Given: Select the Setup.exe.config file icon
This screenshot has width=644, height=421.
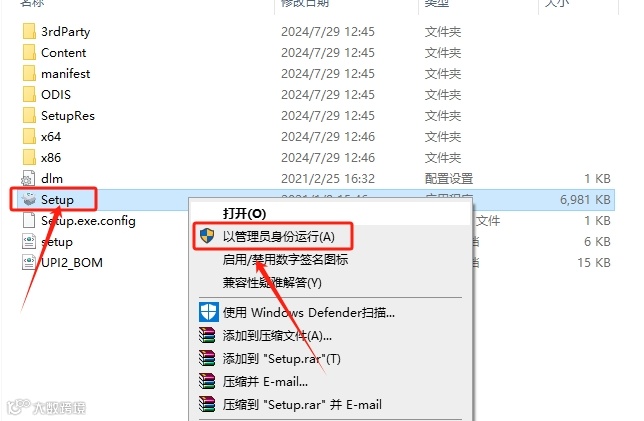Looking at the screenshot, I should point(29,220).
